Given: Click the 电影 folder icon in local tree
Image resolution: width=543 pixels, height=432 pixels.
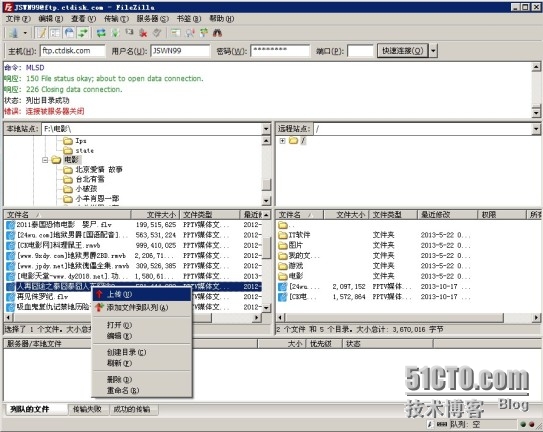Looking at the screenshot, I should pos(56,160).
